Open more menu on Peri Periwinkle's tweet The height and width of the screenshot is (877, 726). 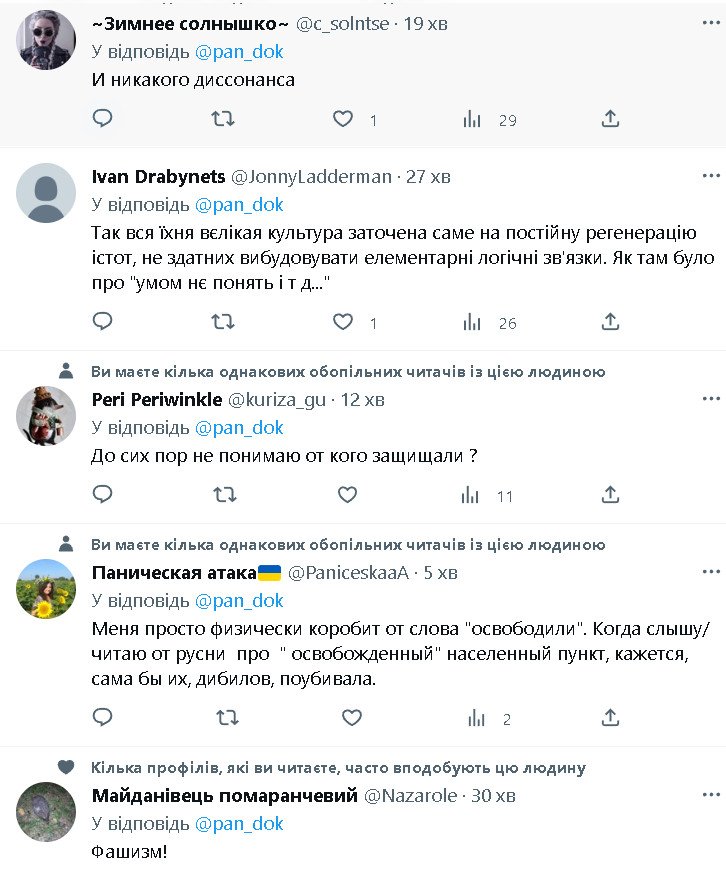710,399
